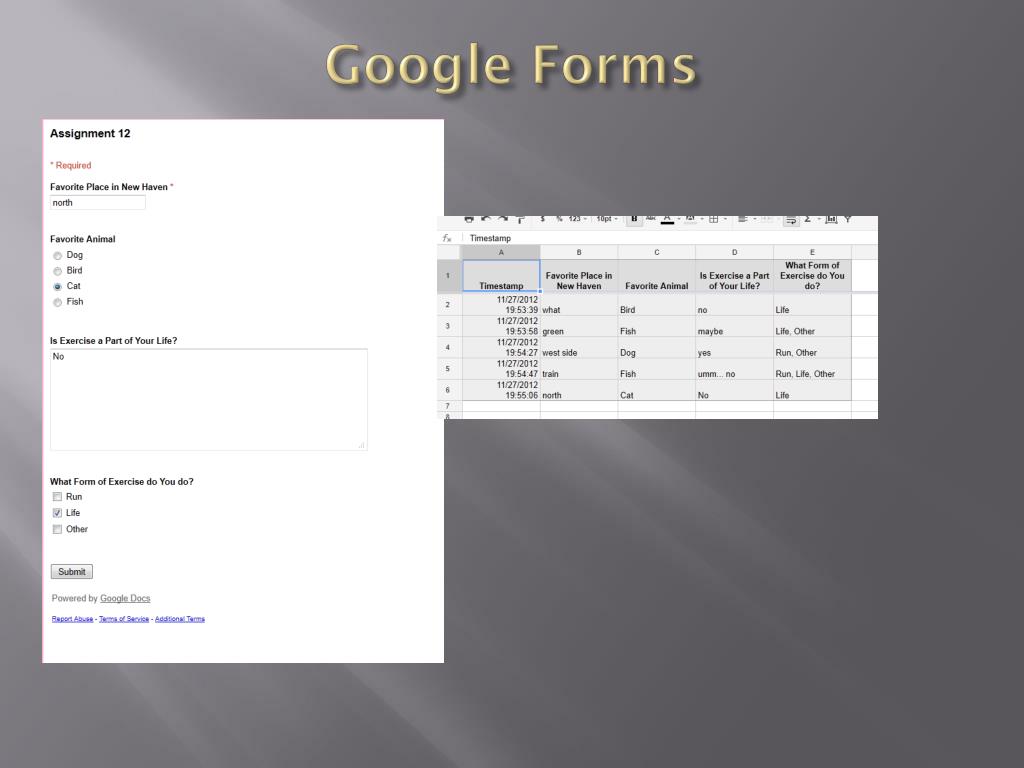The width and height of the screenshot is (1024, 768).
Task: Open text color picker
Action: 667,219
